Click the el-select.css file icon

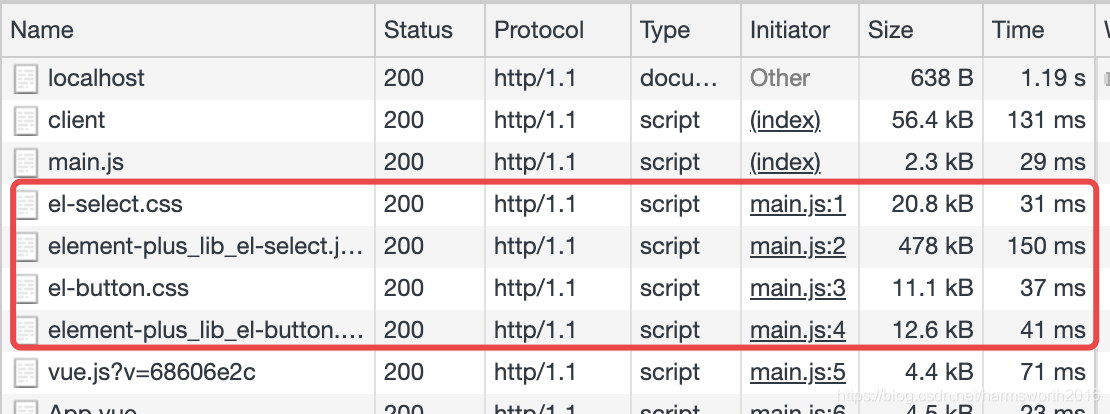pos(26,205)
